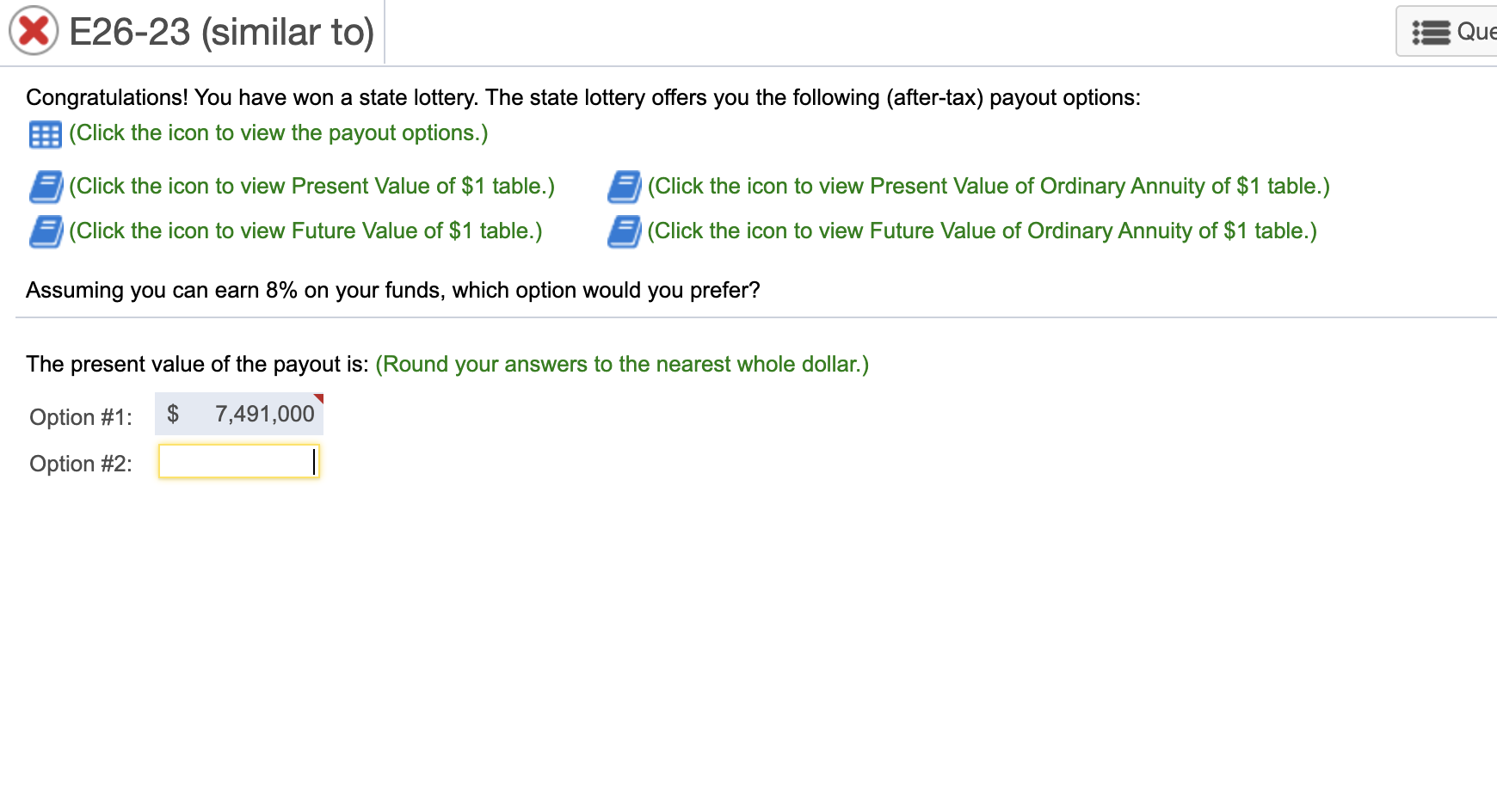1497x812 pixels.
Task: Click the Future Value of Ordinary Annuity book icon
Action: [625, 230]
